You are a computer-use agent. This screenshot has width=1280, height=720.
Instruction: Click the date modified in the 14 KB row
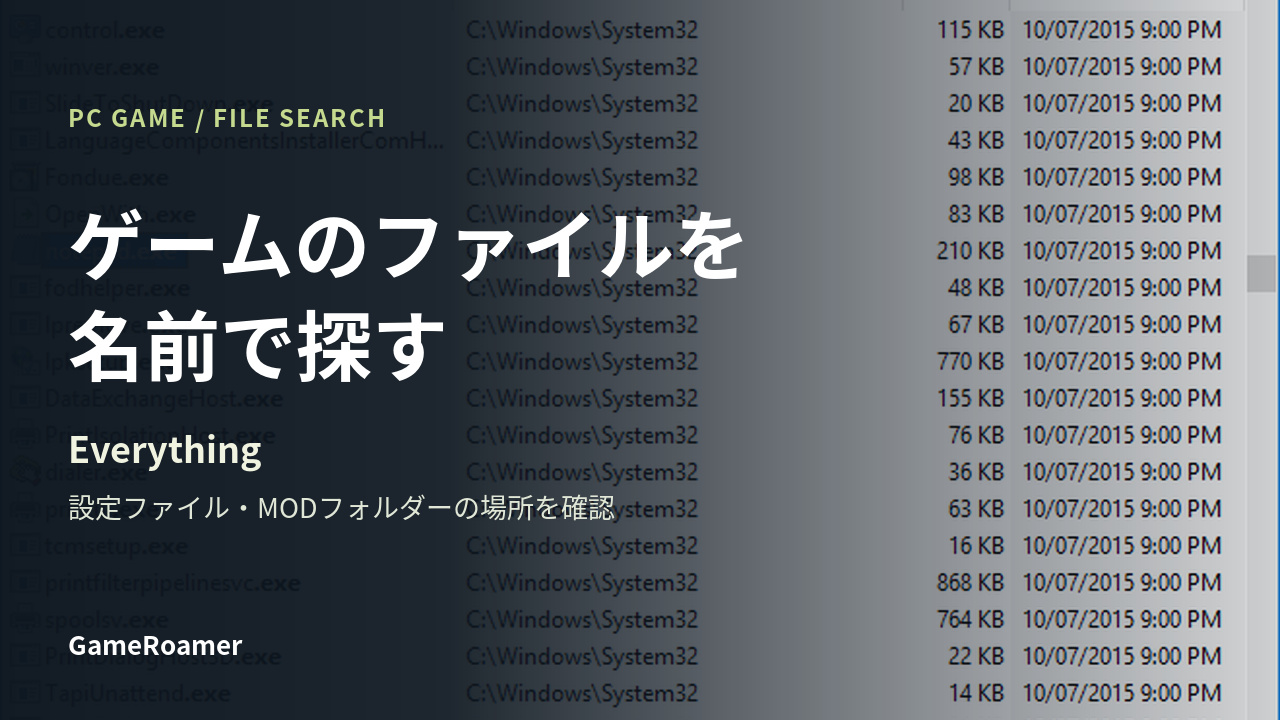tap(1121, 693)
